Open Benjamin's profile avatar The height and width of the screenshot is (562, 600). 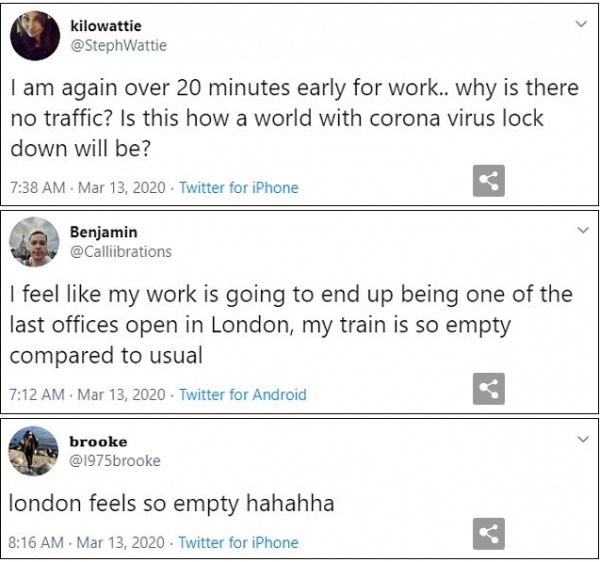[33, 241]
